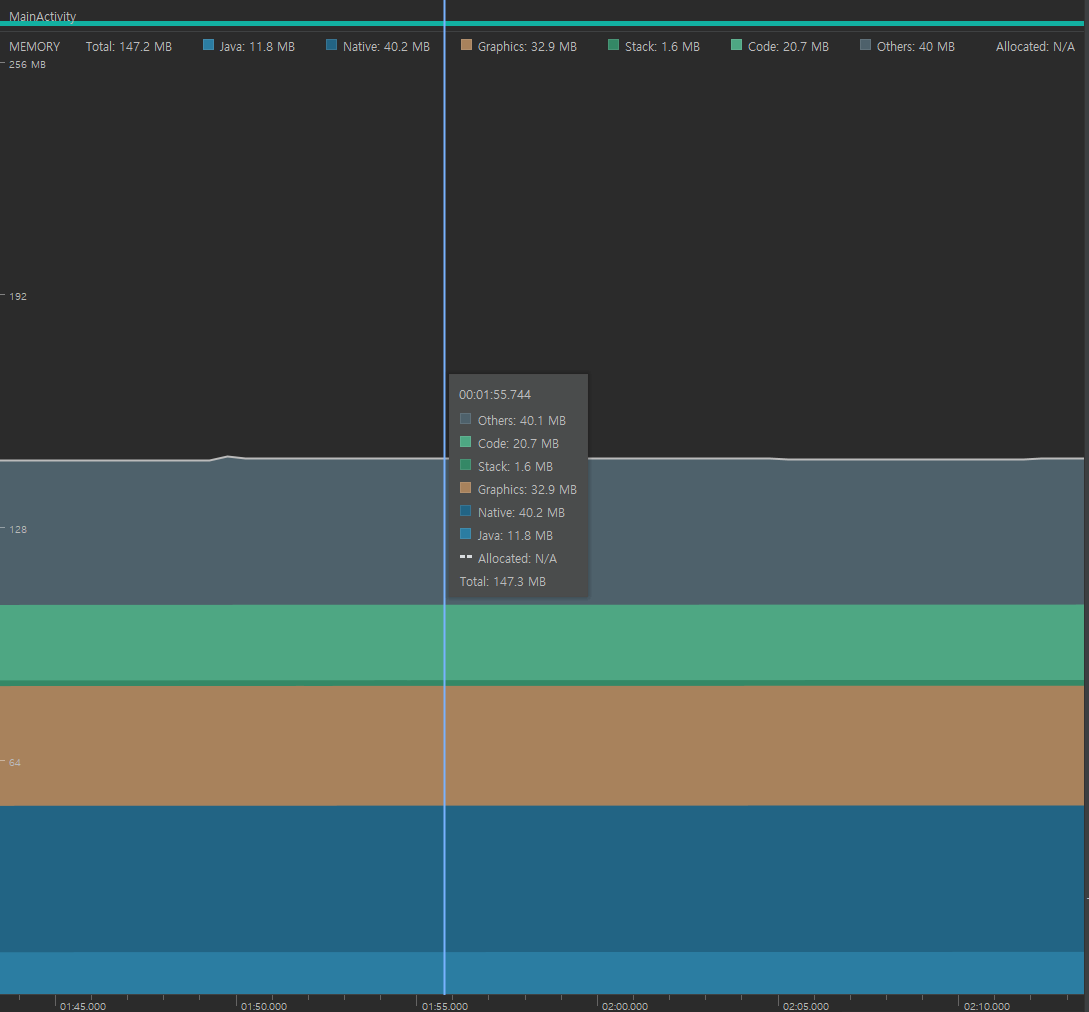Click 'Allocated: N/A' in tooltip
1089x1012 pixels.
(517, 558)
